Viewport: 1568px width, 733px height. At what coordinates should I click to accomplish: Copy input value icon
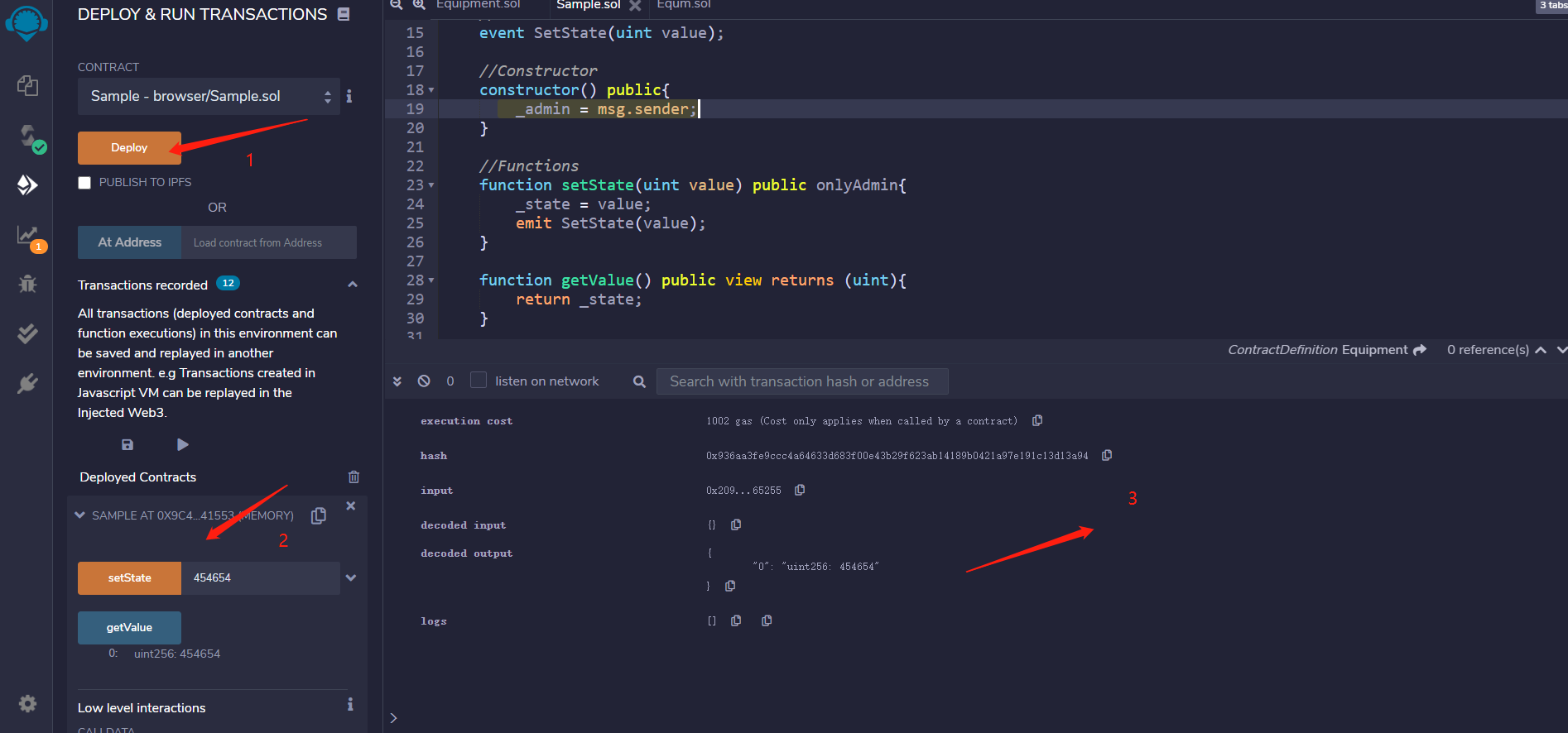click(800, 490)
